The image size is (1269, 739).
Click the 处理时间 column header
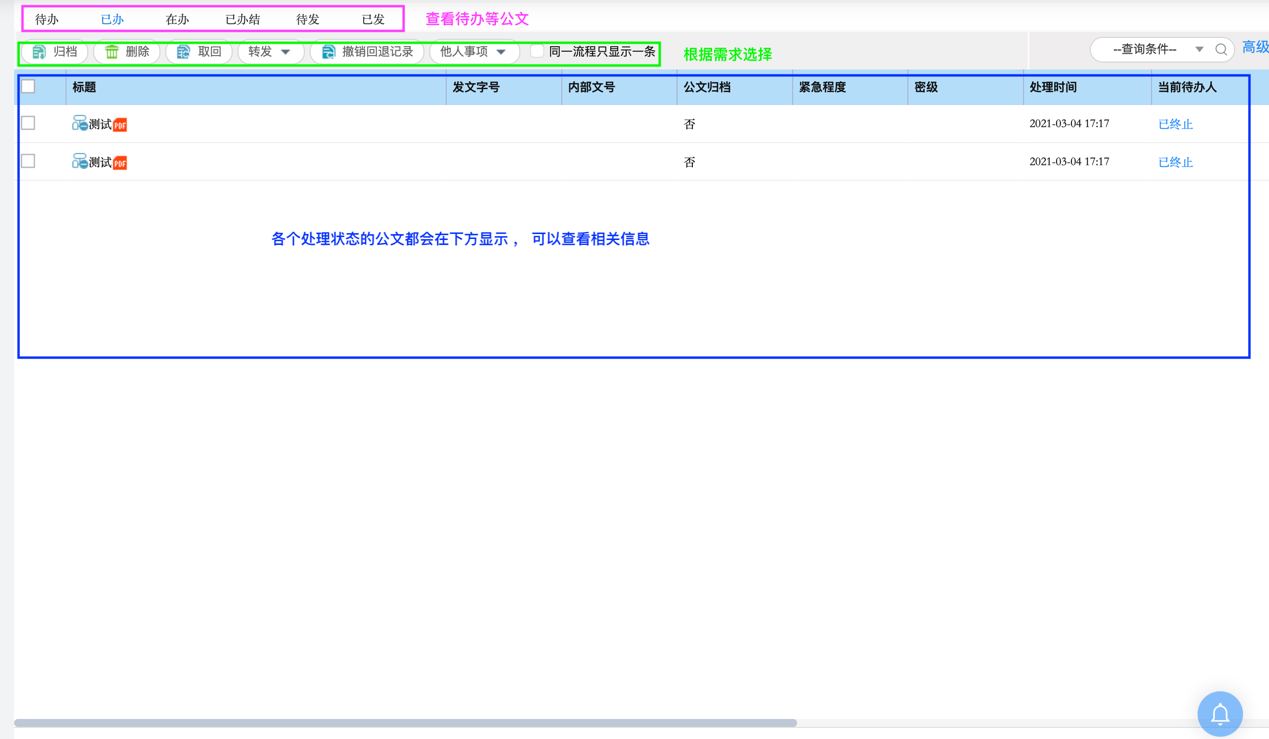pyautogui.click(x=1053, y=87)
